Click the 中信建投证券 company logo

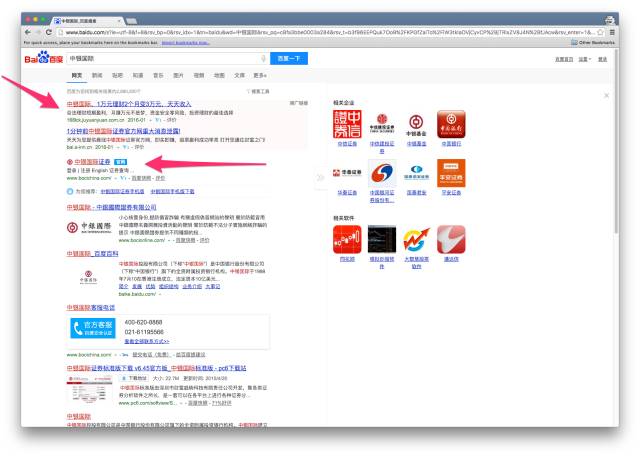[382, 124]
